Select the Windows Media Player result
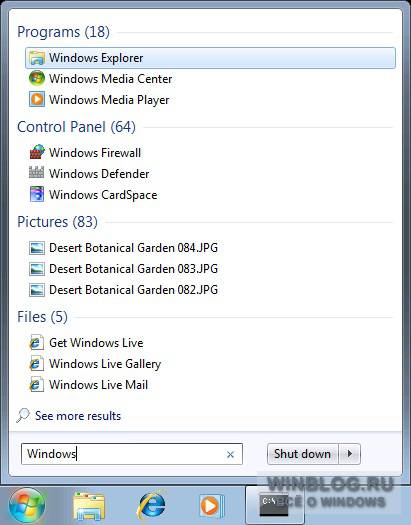Image resolution: width=411 pixels, height=525 pixels. (x=109, y=100)
